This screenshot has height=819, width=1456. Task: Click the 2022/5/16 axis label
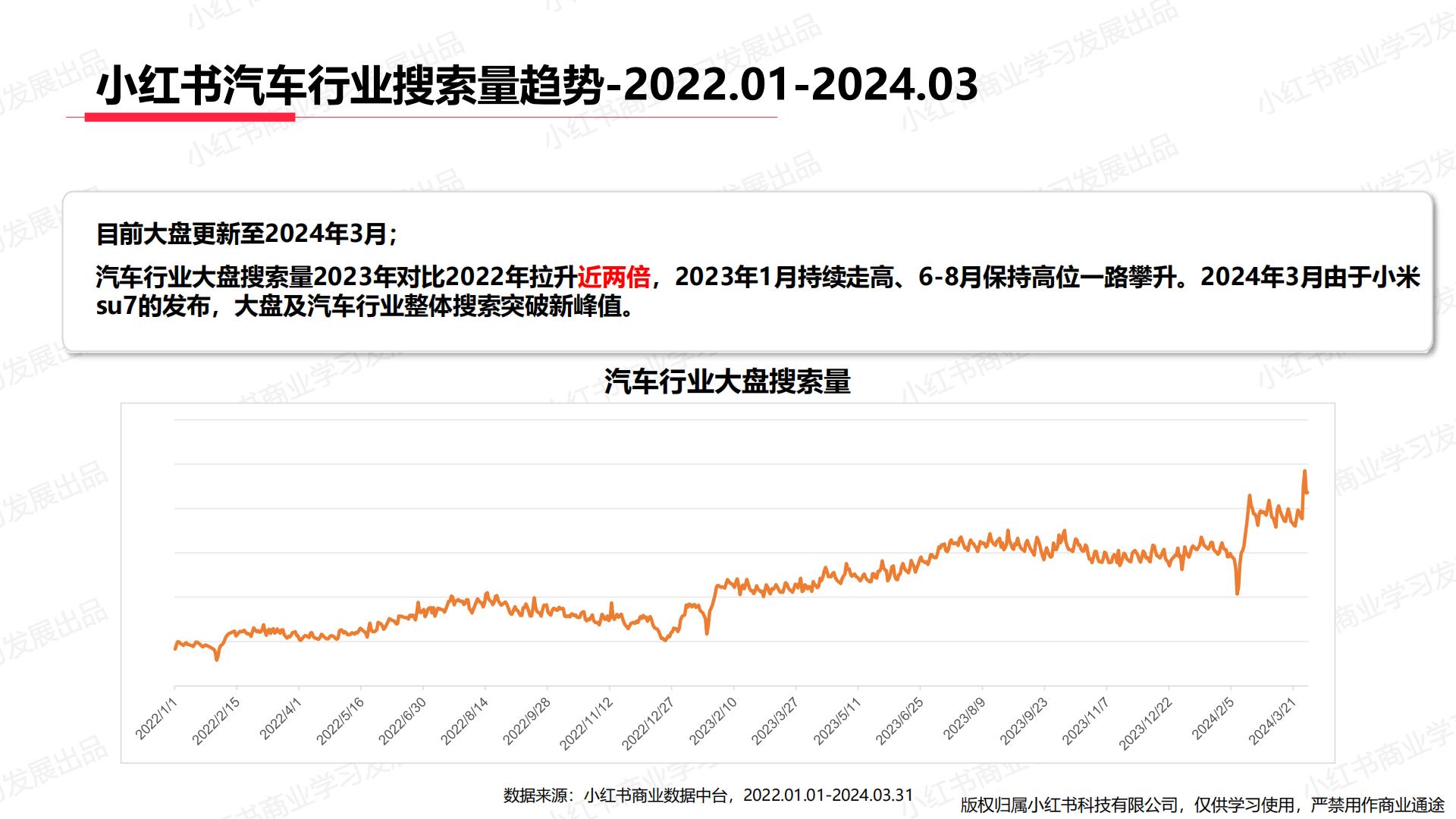point(340,721)
